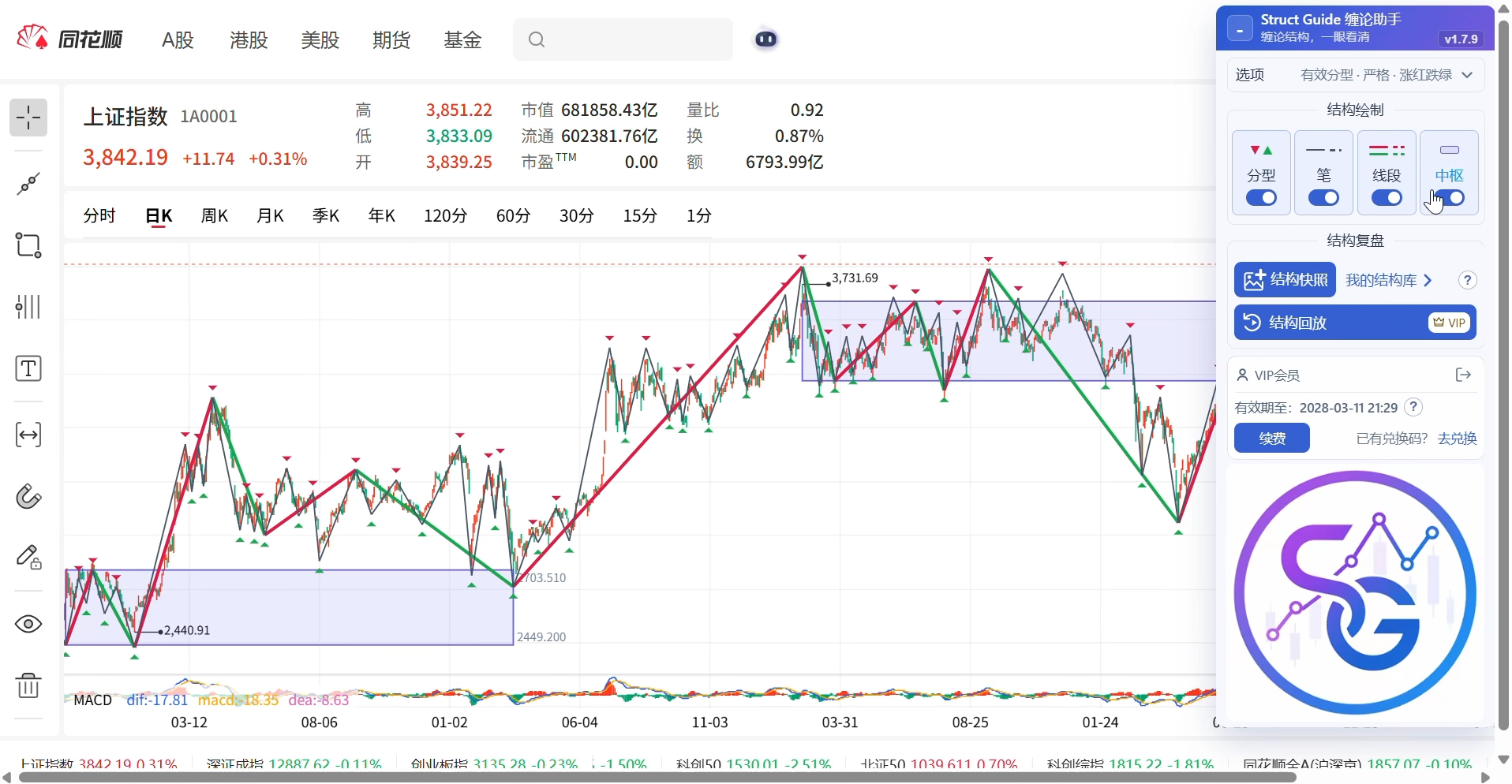Select the text annotation tool
This screenshot has width=1512, height=784.
28,369
